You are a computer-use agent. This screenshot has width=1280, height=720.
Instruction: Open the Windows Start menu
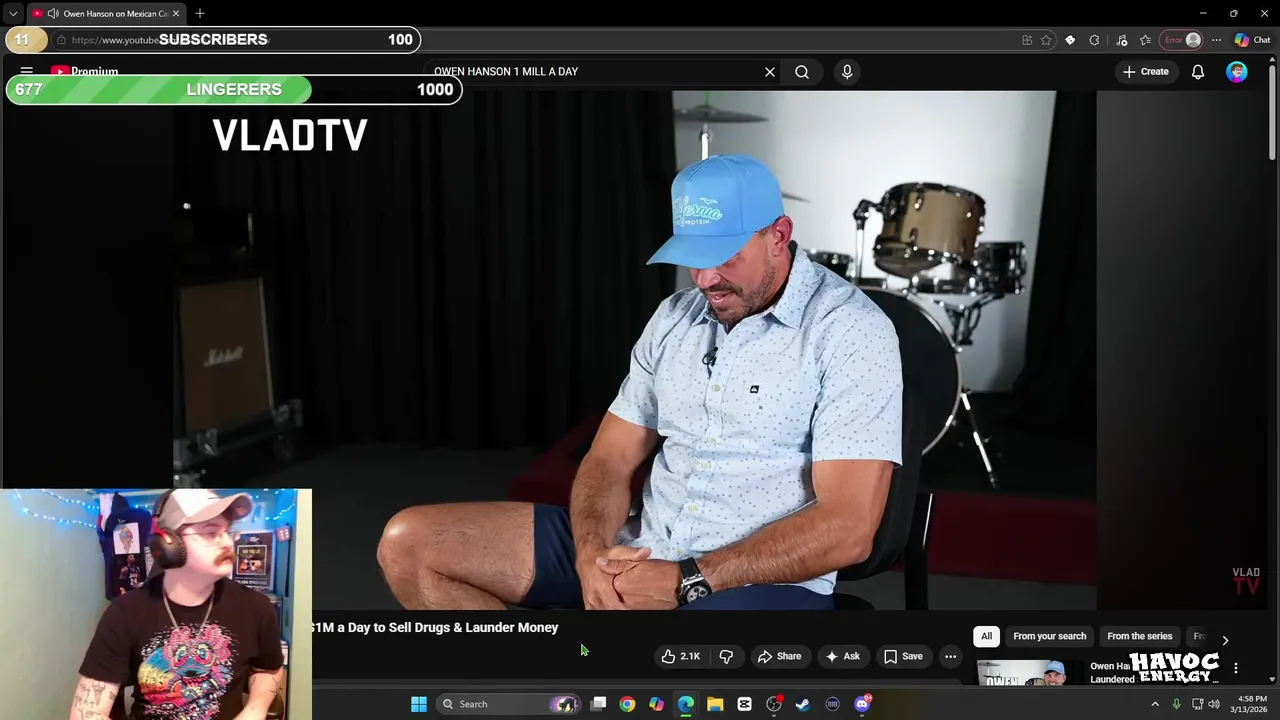(x=419, y=704)
